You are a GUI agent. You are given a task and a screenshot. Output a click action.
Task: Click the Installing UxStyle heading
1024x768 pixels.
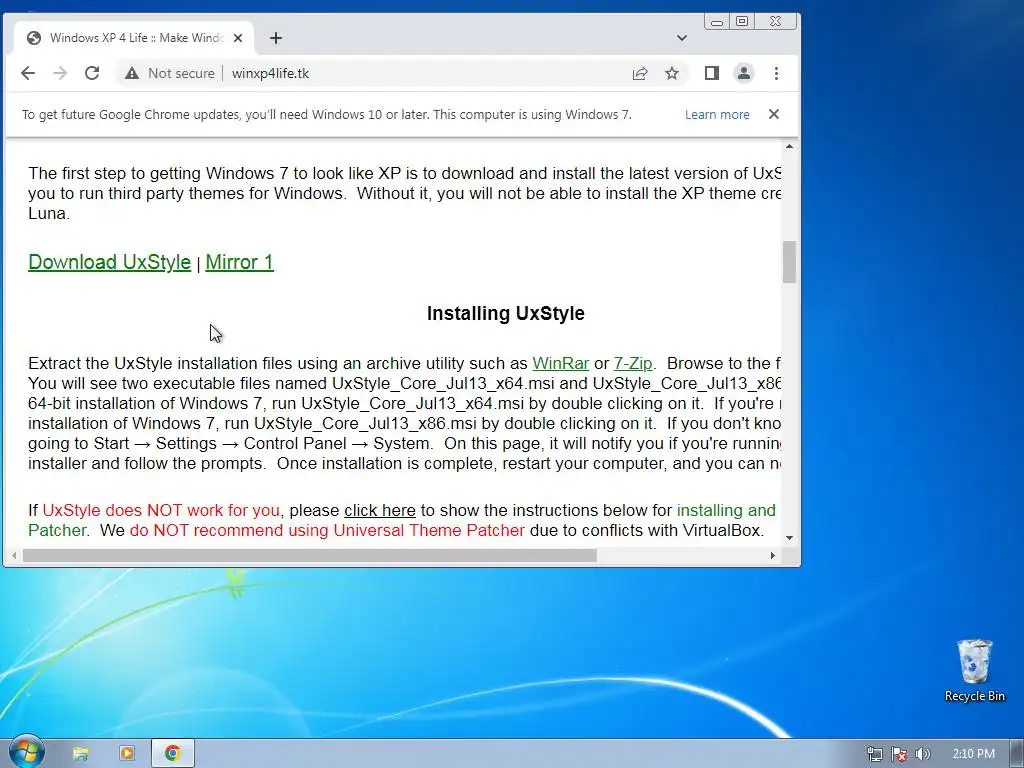coord(505,313)
